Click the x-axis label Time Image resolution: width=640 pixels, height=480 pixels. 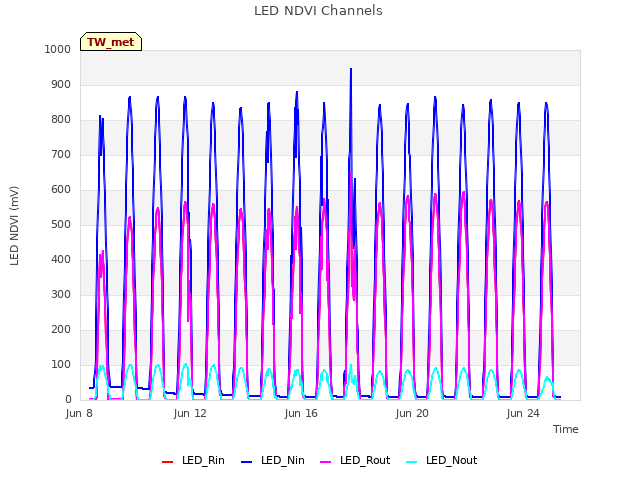565,429
